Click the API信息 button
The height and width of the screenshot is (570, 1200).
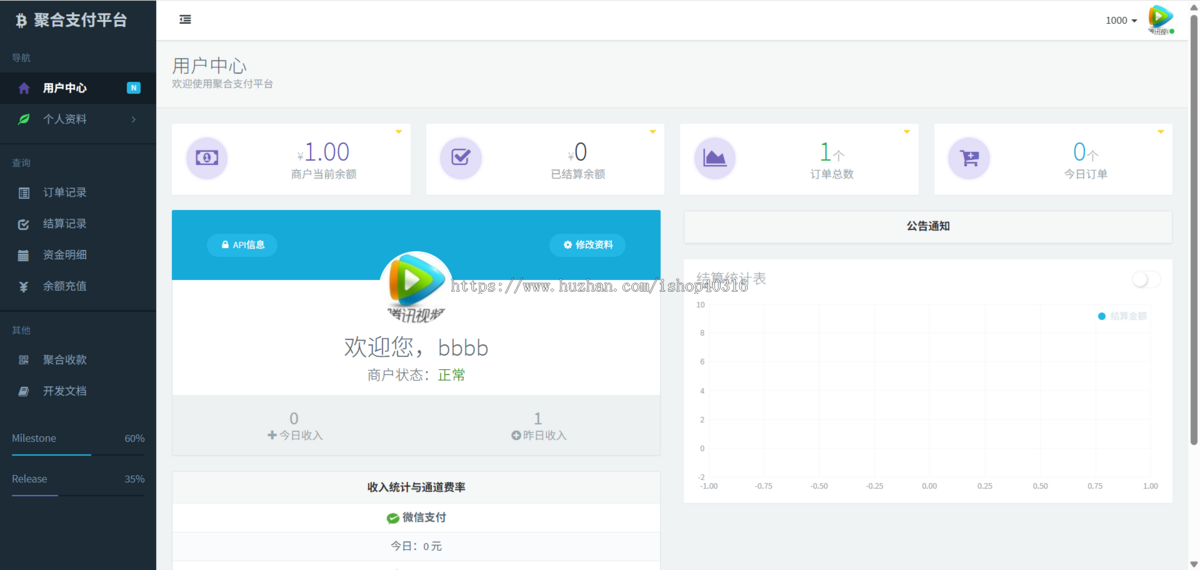coord(242,245)
